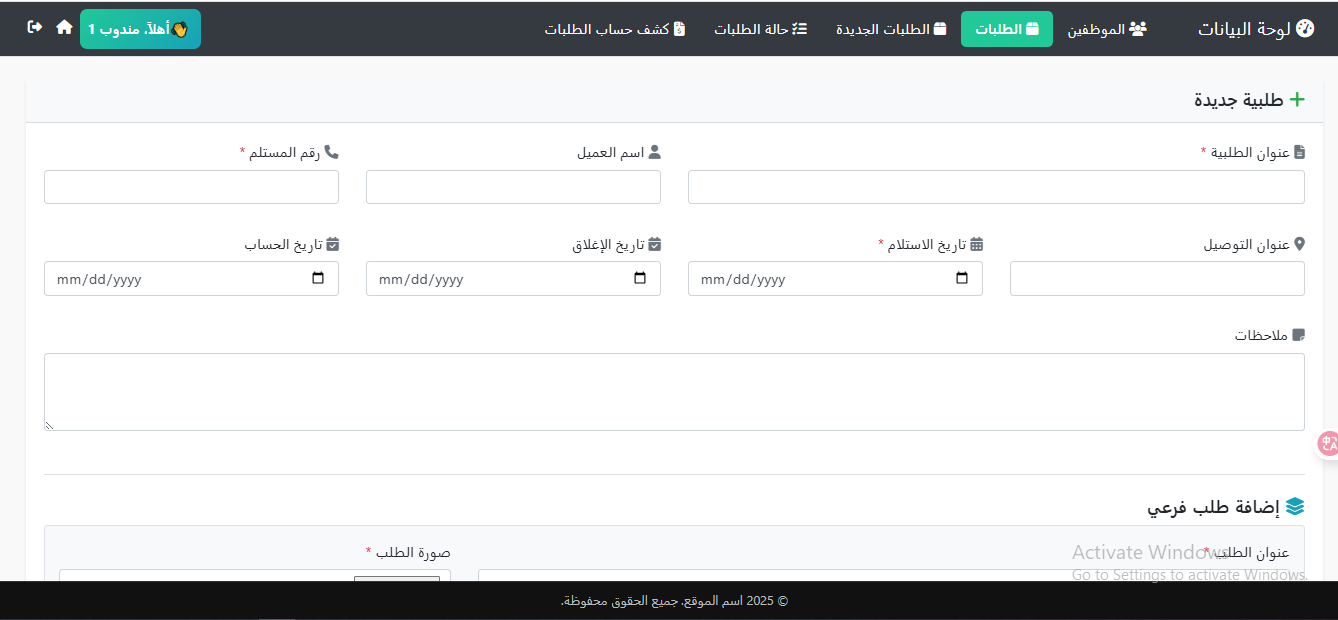Screen dimensions: 1338x620
Task: Click the layers icon beside إضافة طلب فرعي
Action: click(1295, 506)
